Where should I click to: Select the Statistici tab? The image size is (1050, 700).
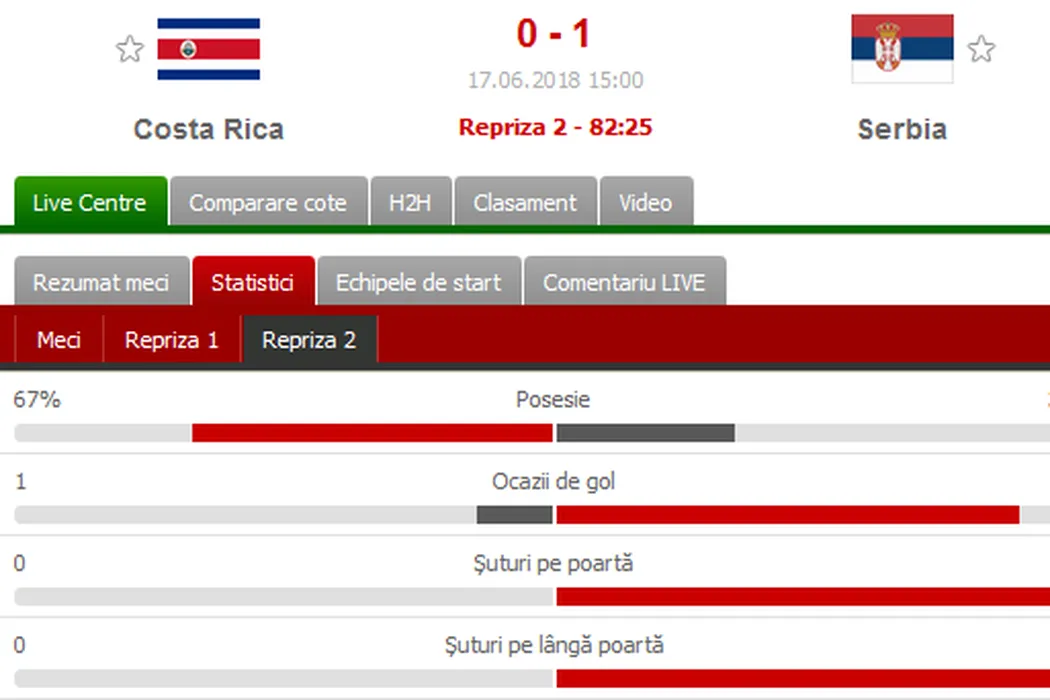(x=252, y=282)
